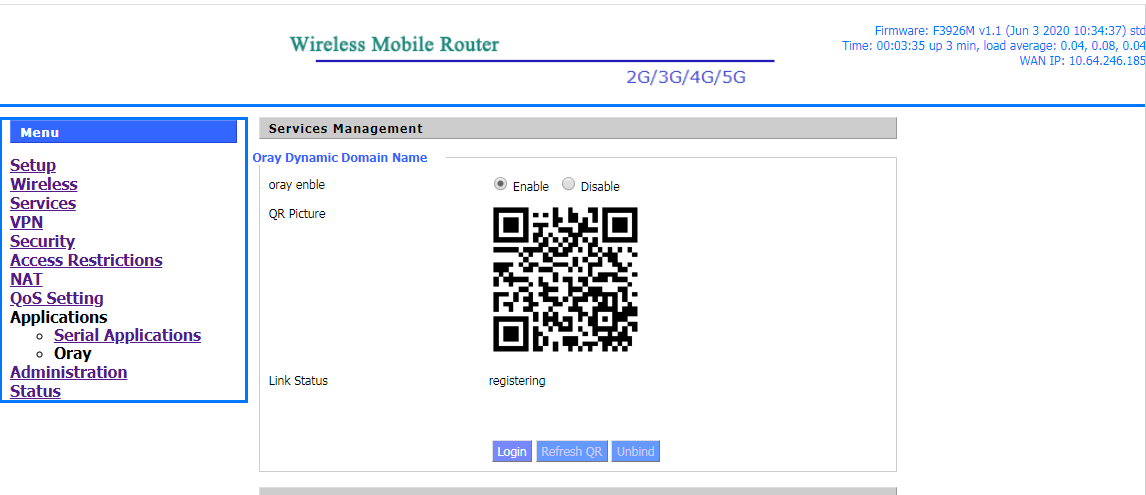The image size is (1146, 495).
Task: Select the oray Disable radio button
Action: coord(569,184)
